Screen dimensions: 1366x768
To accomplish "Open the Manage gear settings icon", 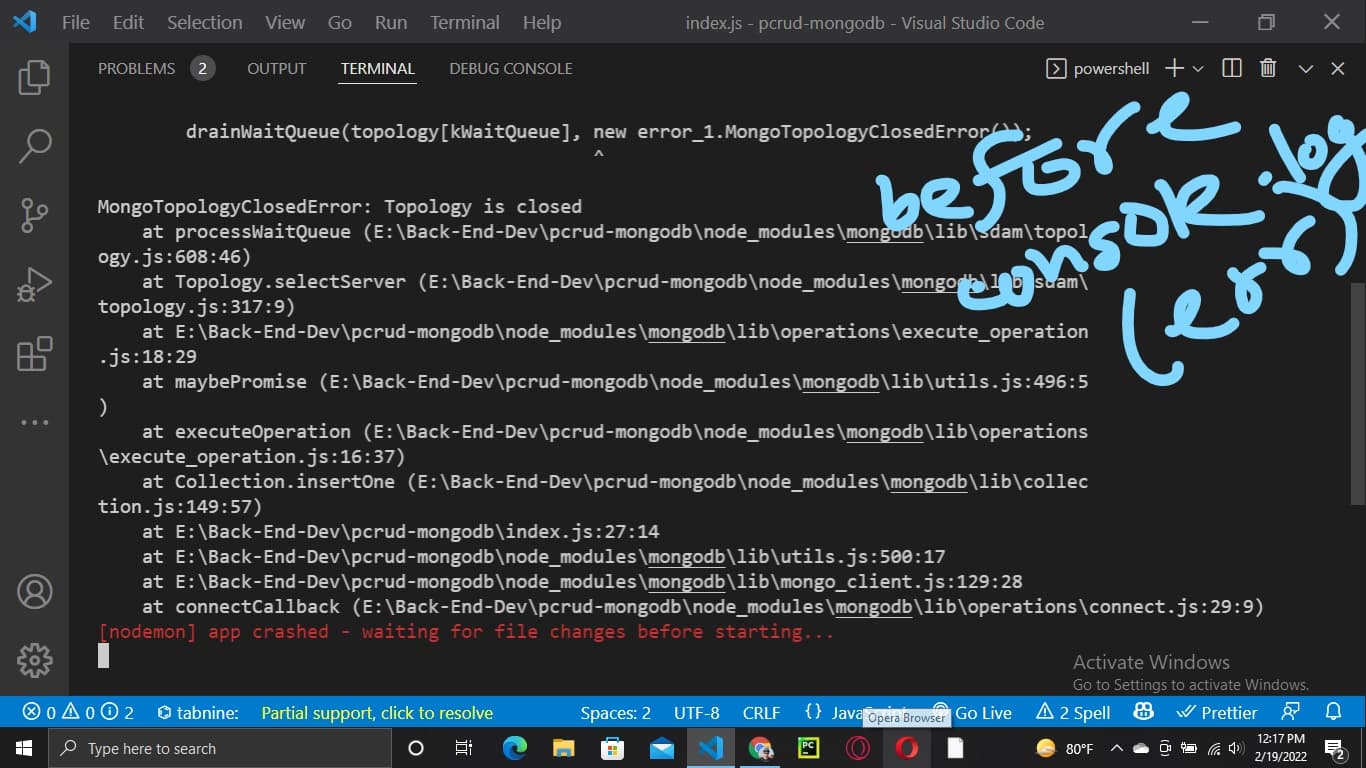I will pos(34,660).
